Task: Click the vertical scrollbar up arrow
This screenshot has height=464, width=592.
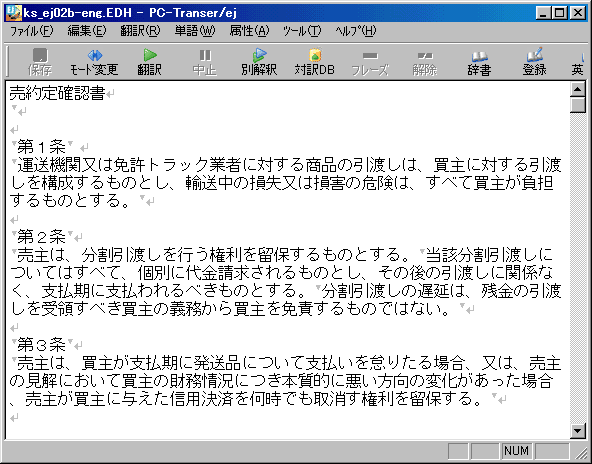Action: click(x=578, y=89)
